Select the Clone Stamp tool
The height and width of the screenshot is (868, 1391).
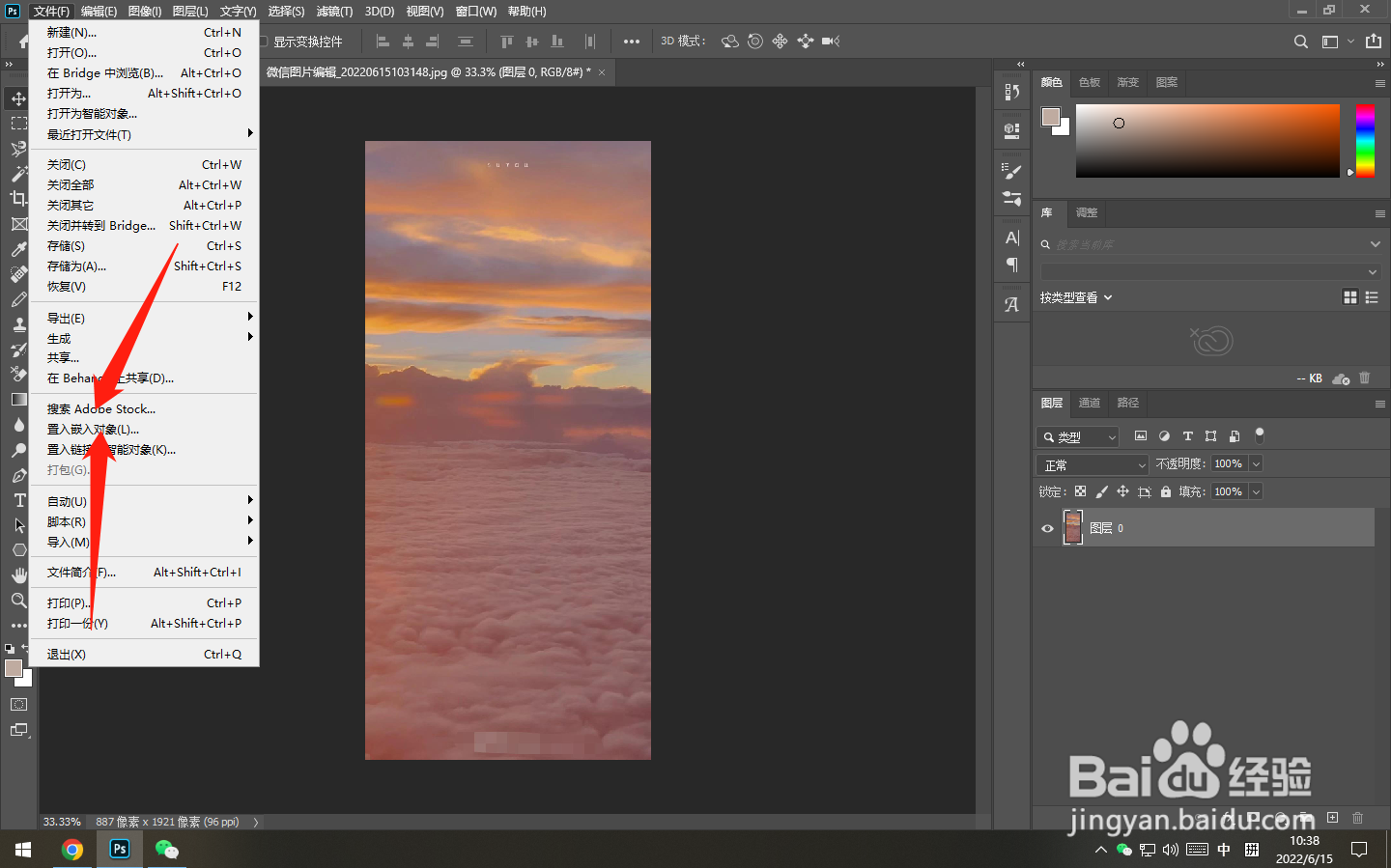point(18,324)
